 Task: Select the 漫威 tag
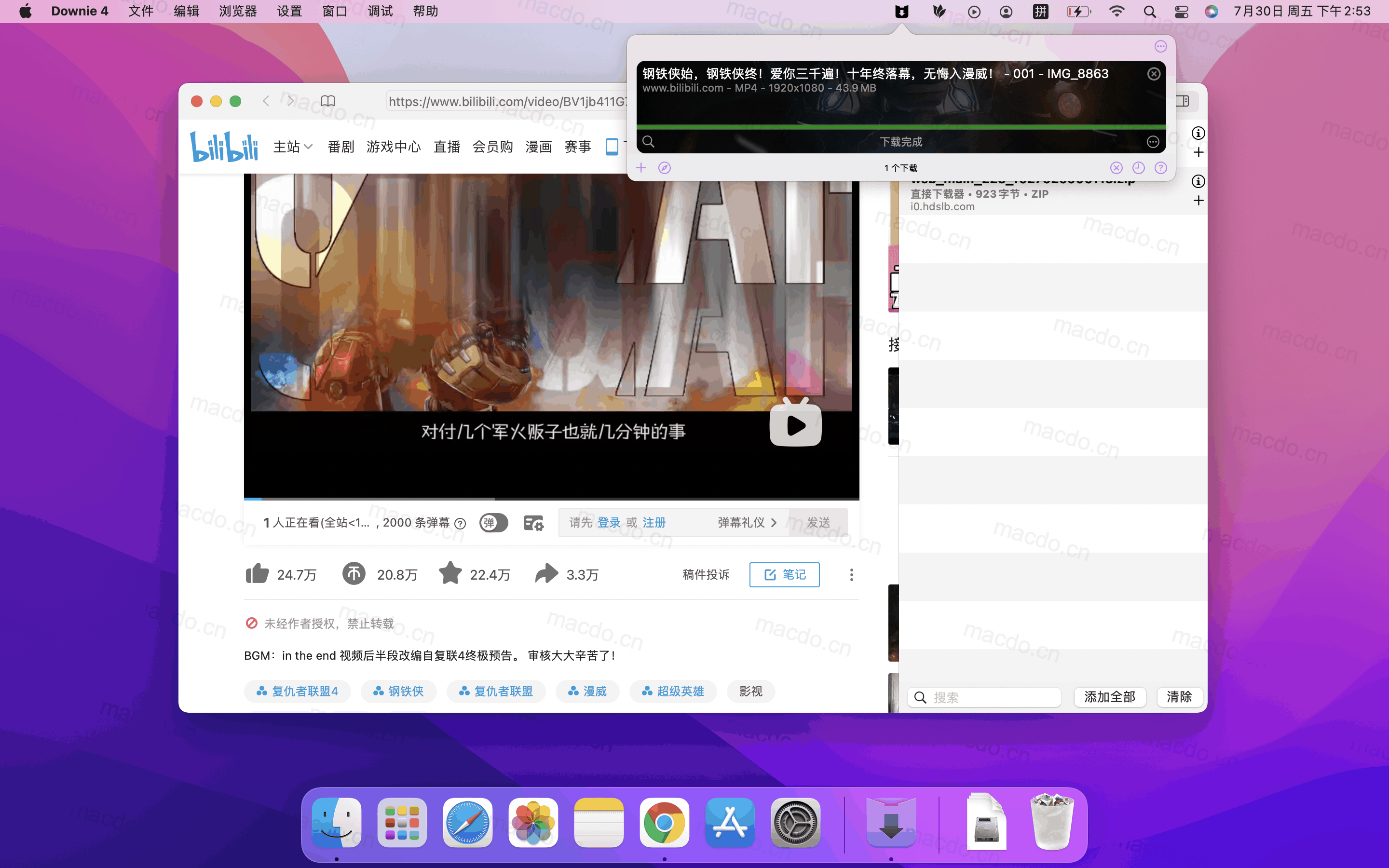588,691
